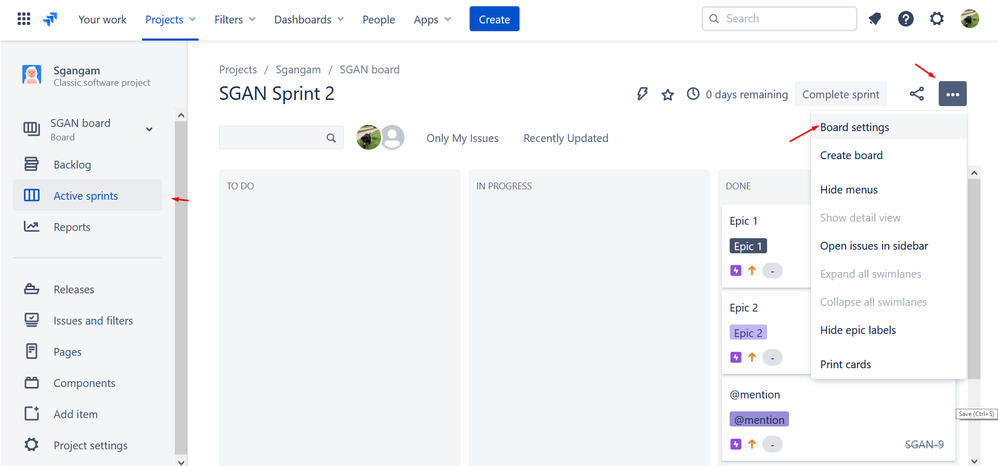Go to Active sprints in sidebar

click(87, 195)
